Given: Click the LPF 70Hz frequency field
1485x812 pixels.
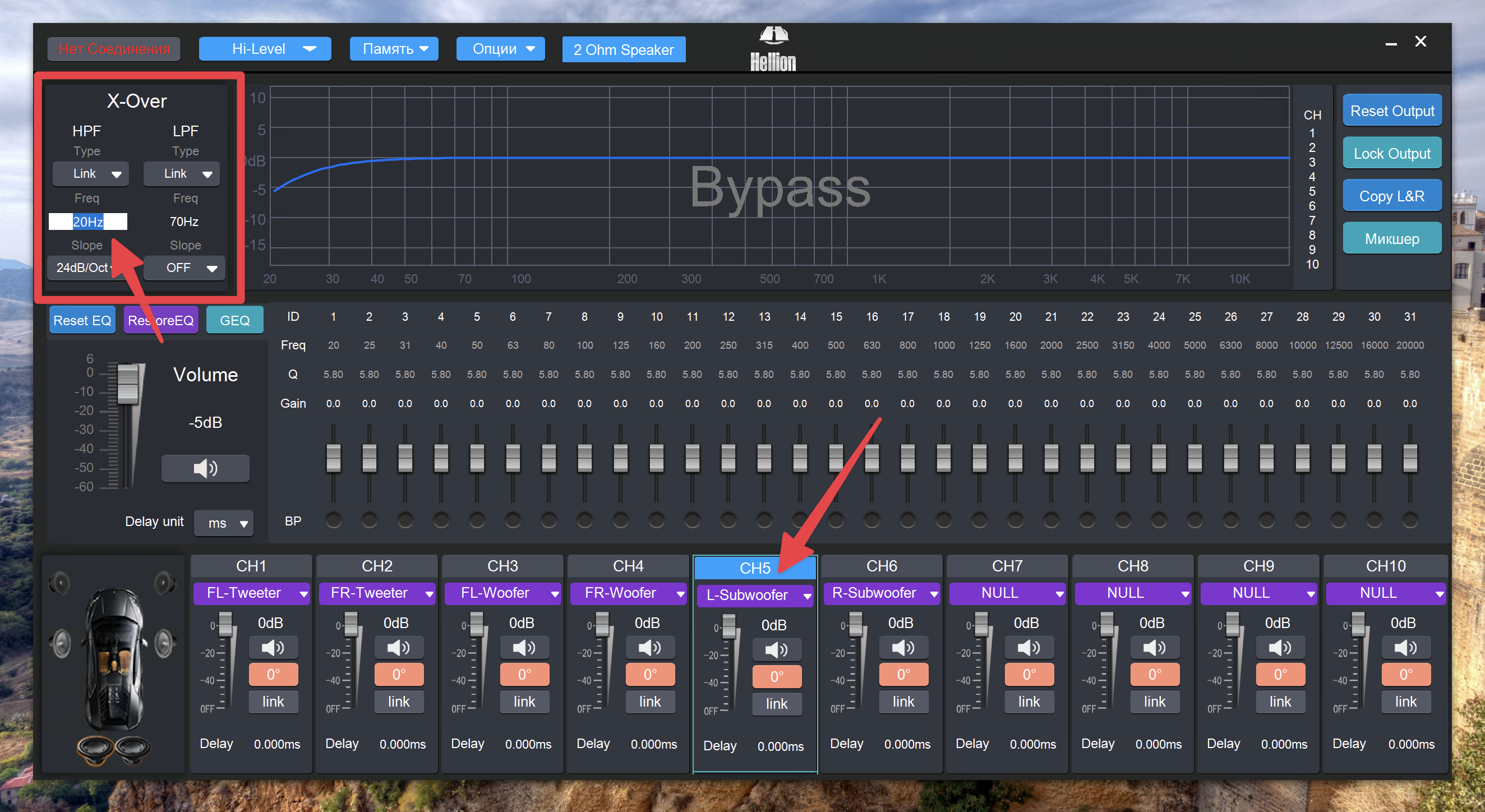Looking at the screenshot, I should [x=184, y=222].
